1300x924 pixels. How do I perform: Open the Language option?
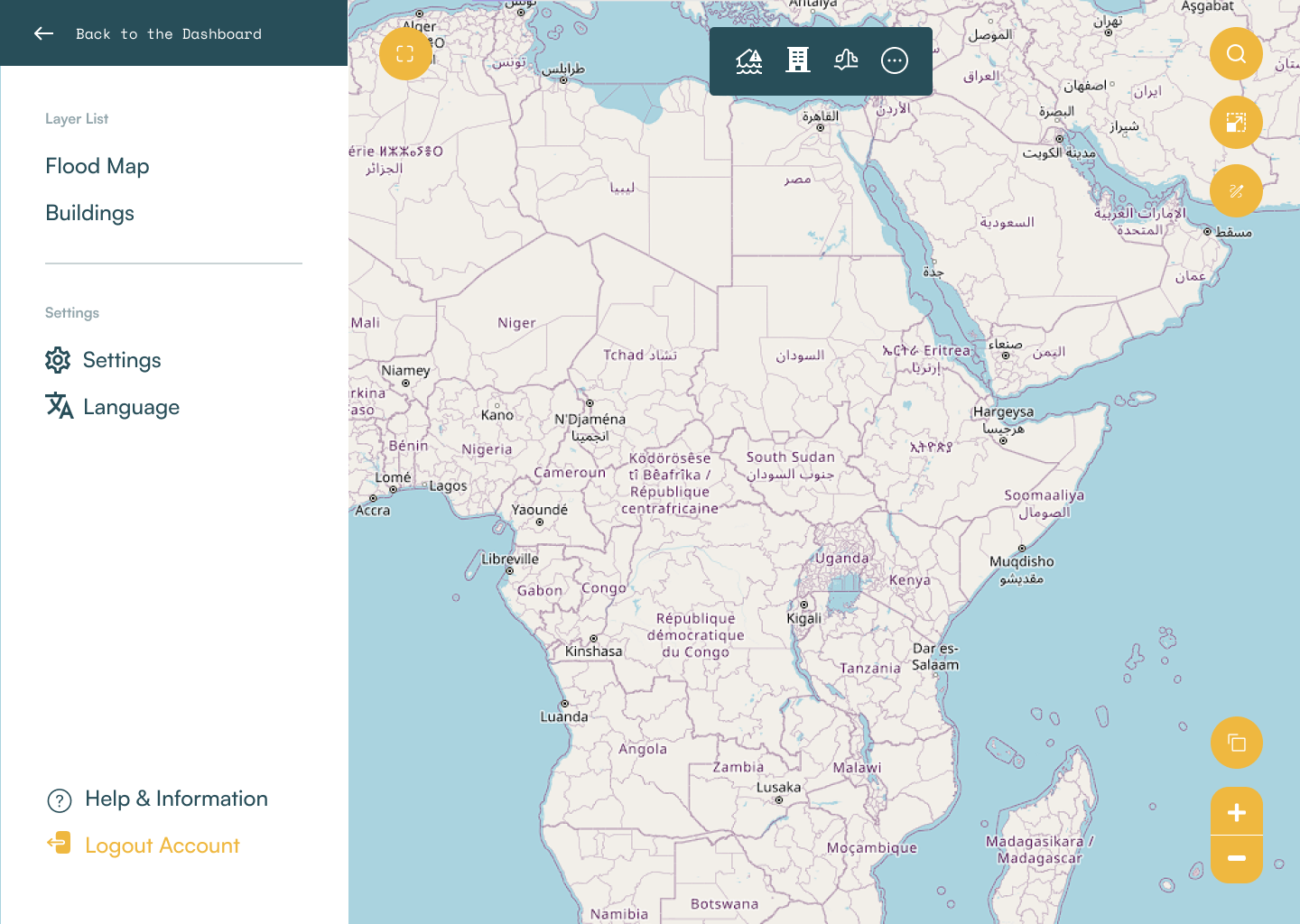pos(131,407)
